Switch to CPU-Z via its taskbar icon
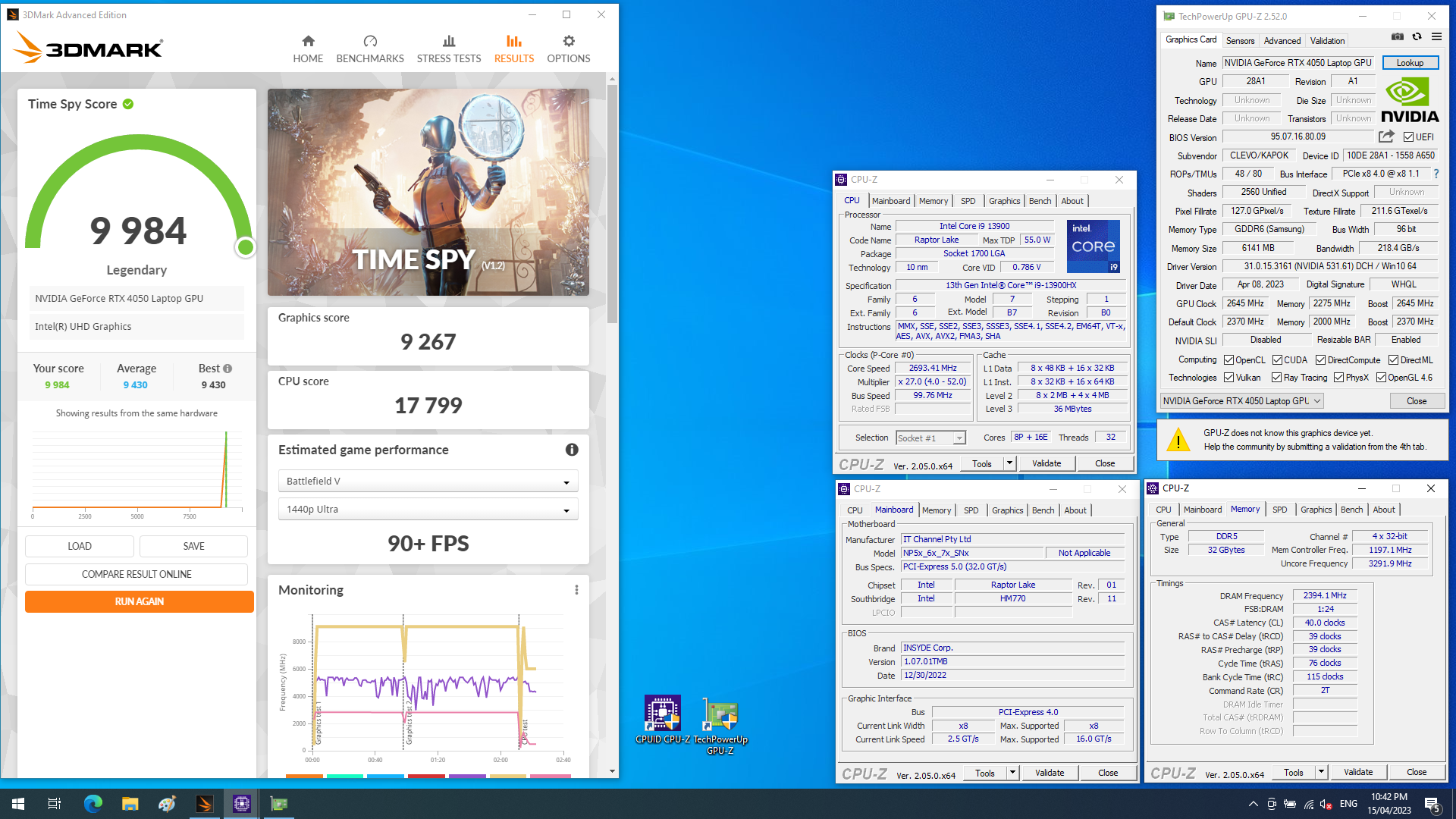The image size is (1456, 819). coord(242,804)
